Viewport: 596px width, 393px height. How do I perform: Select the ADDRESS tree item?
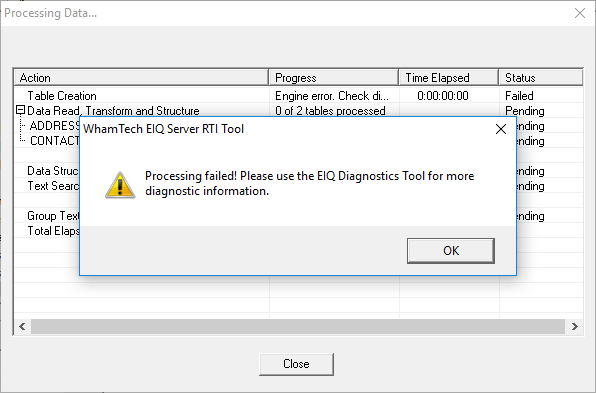[x=54, y=126]
